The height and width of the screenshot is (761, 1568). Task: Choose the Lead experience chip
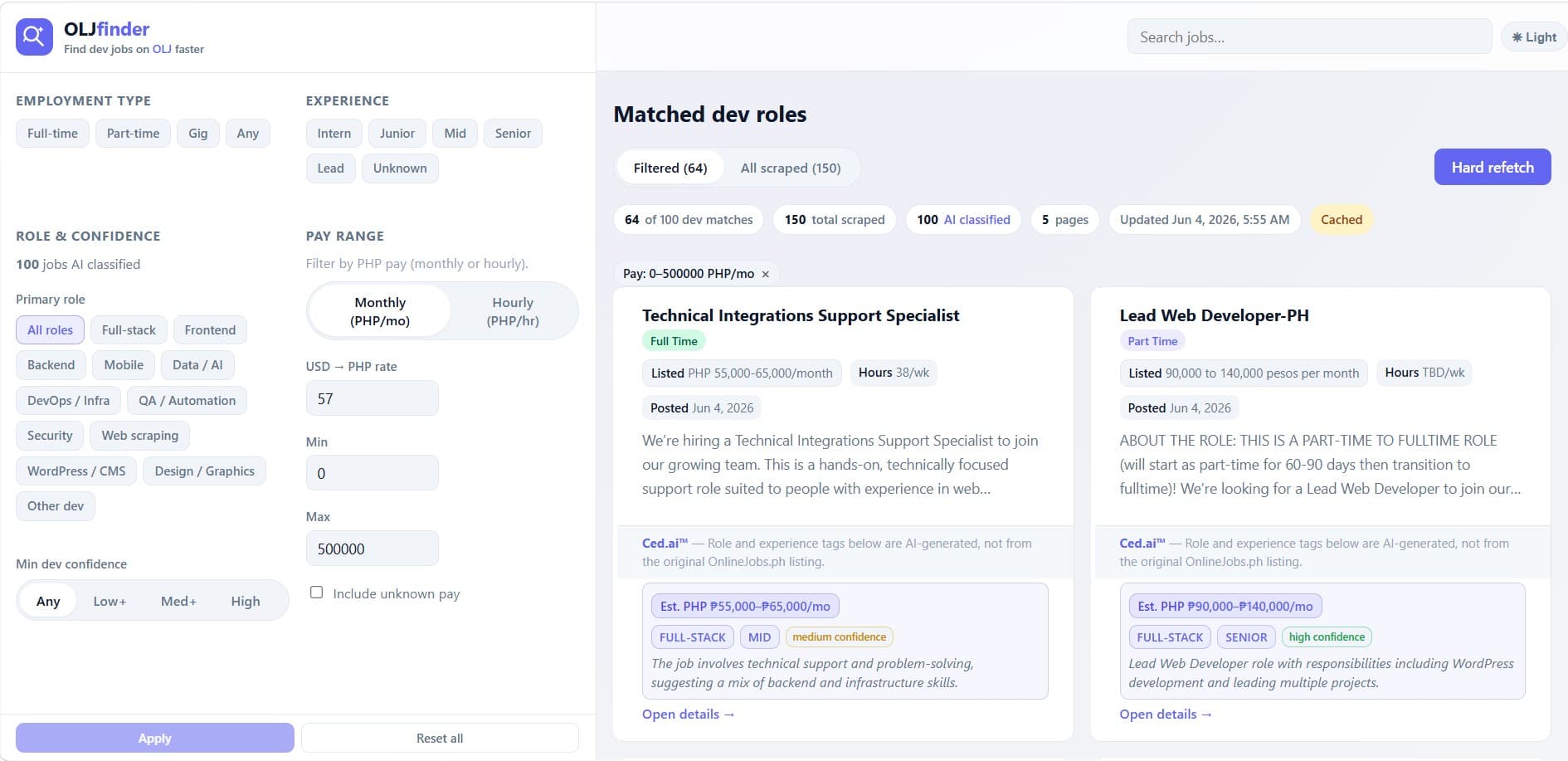[x=330, y=168]
